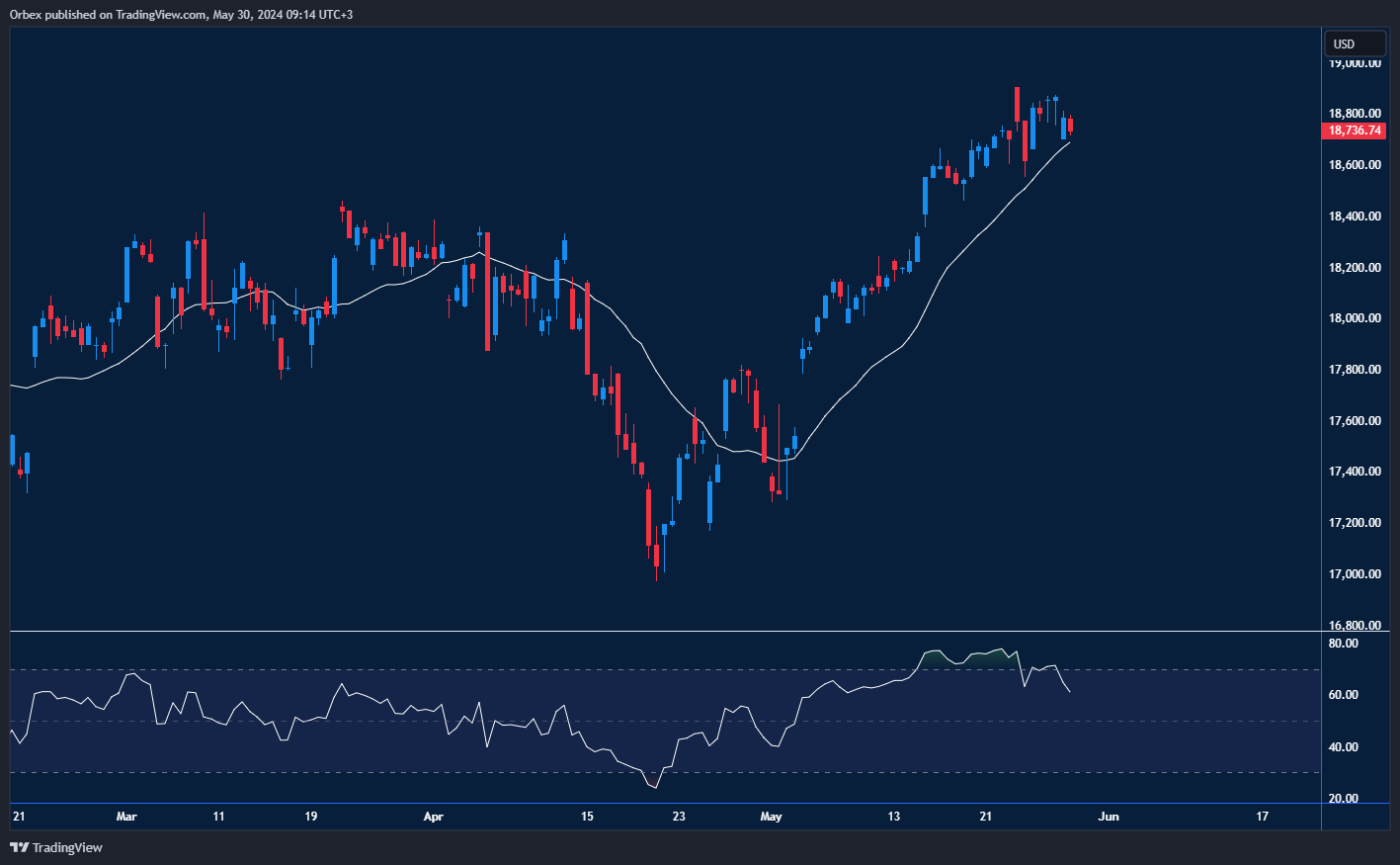Viewport: 1400px width, 865px height.
Task: Click the 18,400.00 price axis label
Action: pos(1354,216)
